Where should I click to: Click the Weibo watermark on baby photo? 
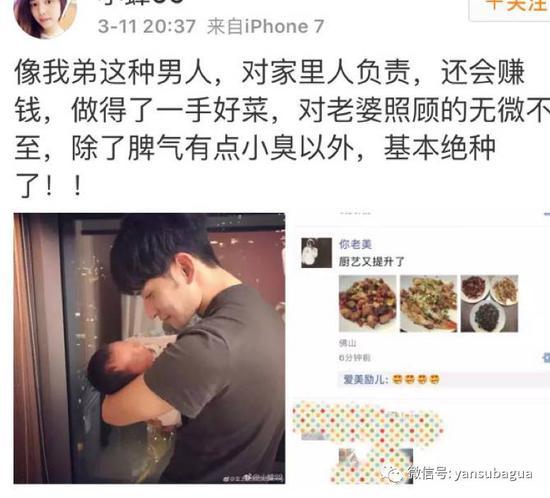pyautogui.click(x=254, y=478)
